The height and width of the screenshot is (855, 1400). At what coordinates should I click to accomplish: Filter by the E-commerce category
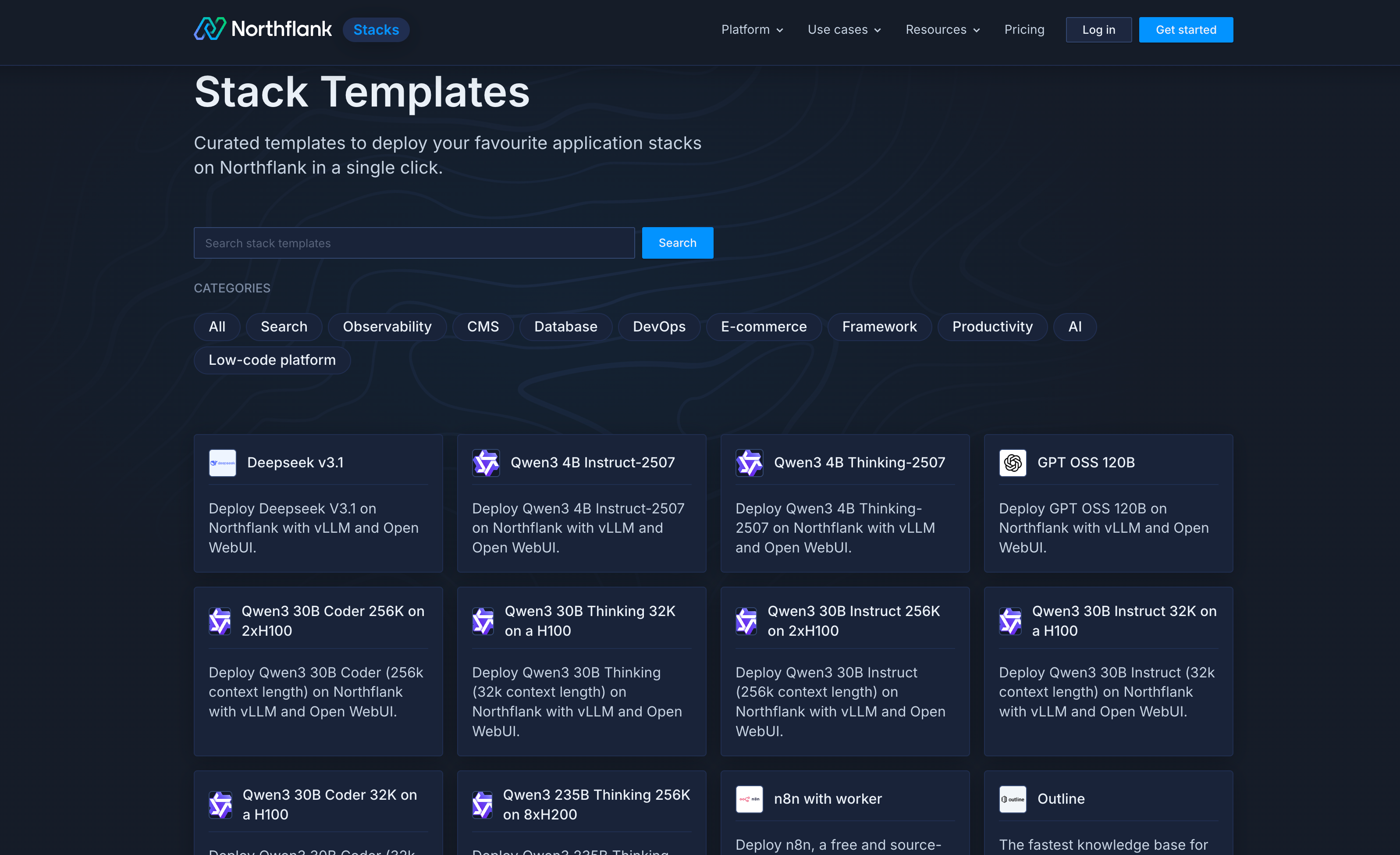764,327
